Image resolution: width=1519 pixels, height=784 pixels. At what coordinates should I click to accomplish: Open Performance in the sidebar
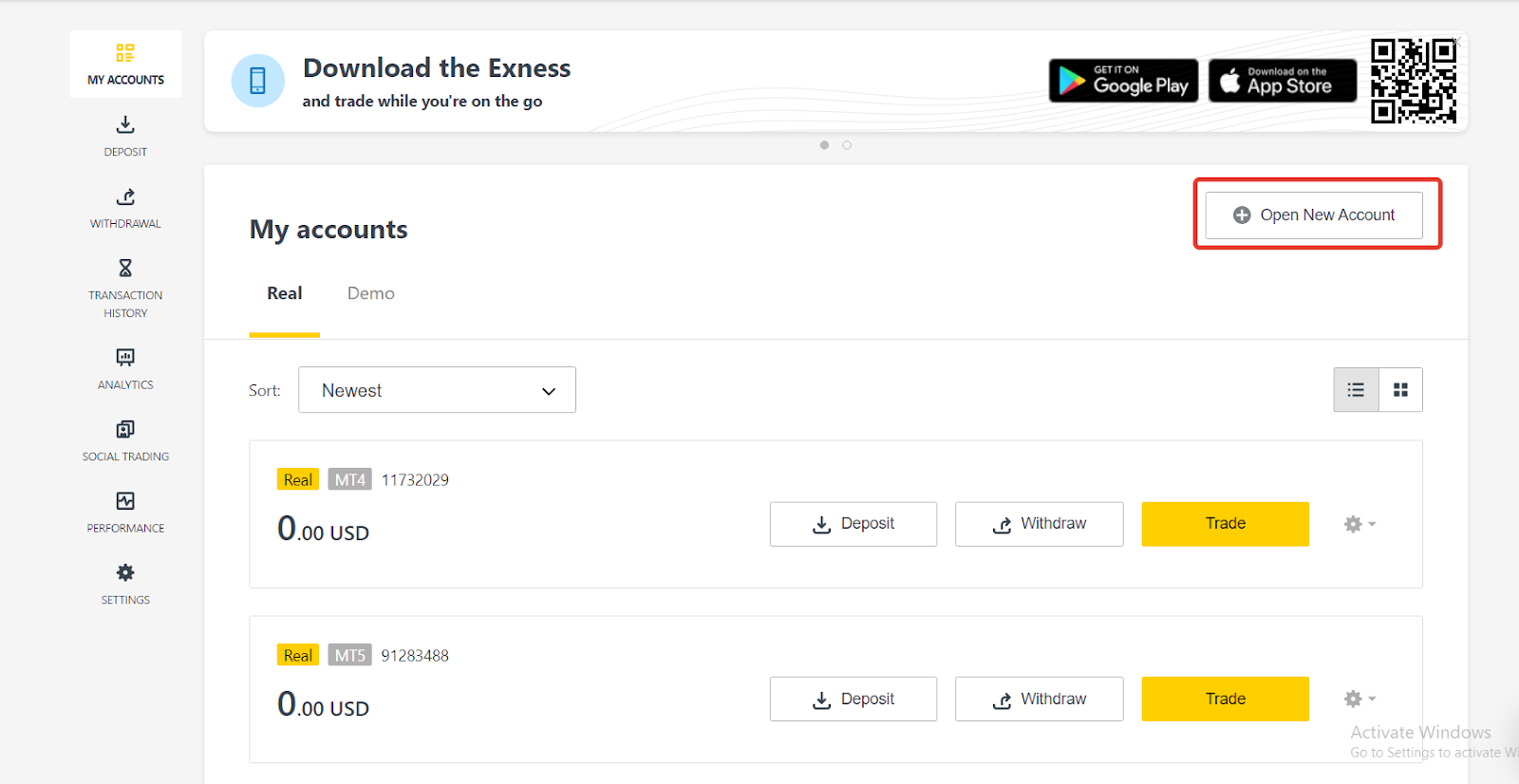pos(125,513)
